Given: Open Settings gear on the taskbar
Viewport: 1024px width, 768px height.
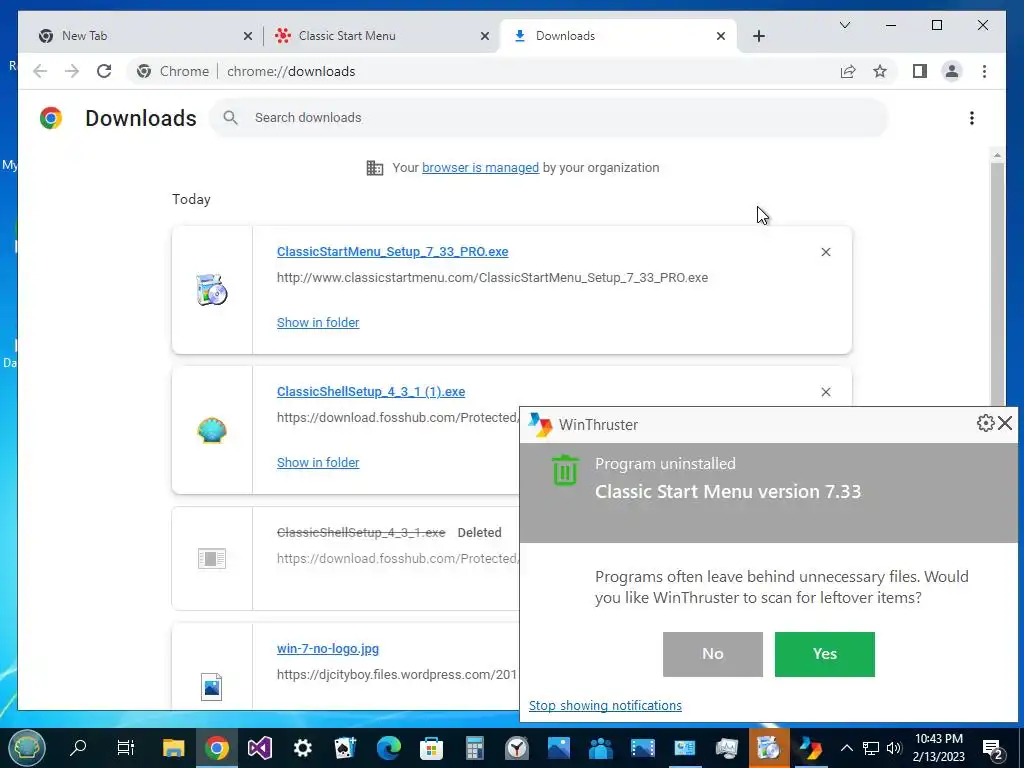Looking at the screenshot, I should (x=302, y=747).
